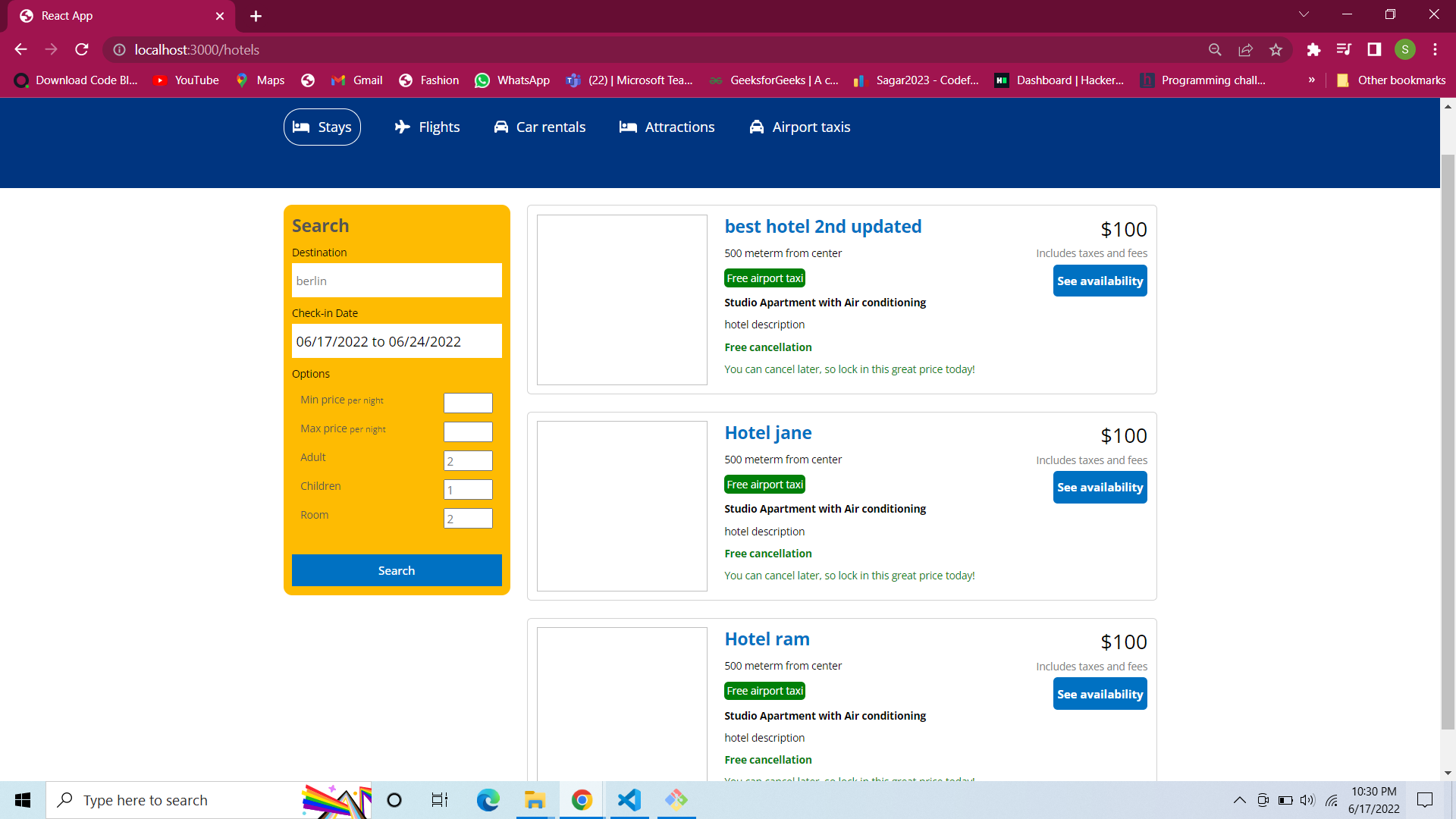Bookmark the page using the star icon
This screenshot has height=819, width=1456.
1276,49
